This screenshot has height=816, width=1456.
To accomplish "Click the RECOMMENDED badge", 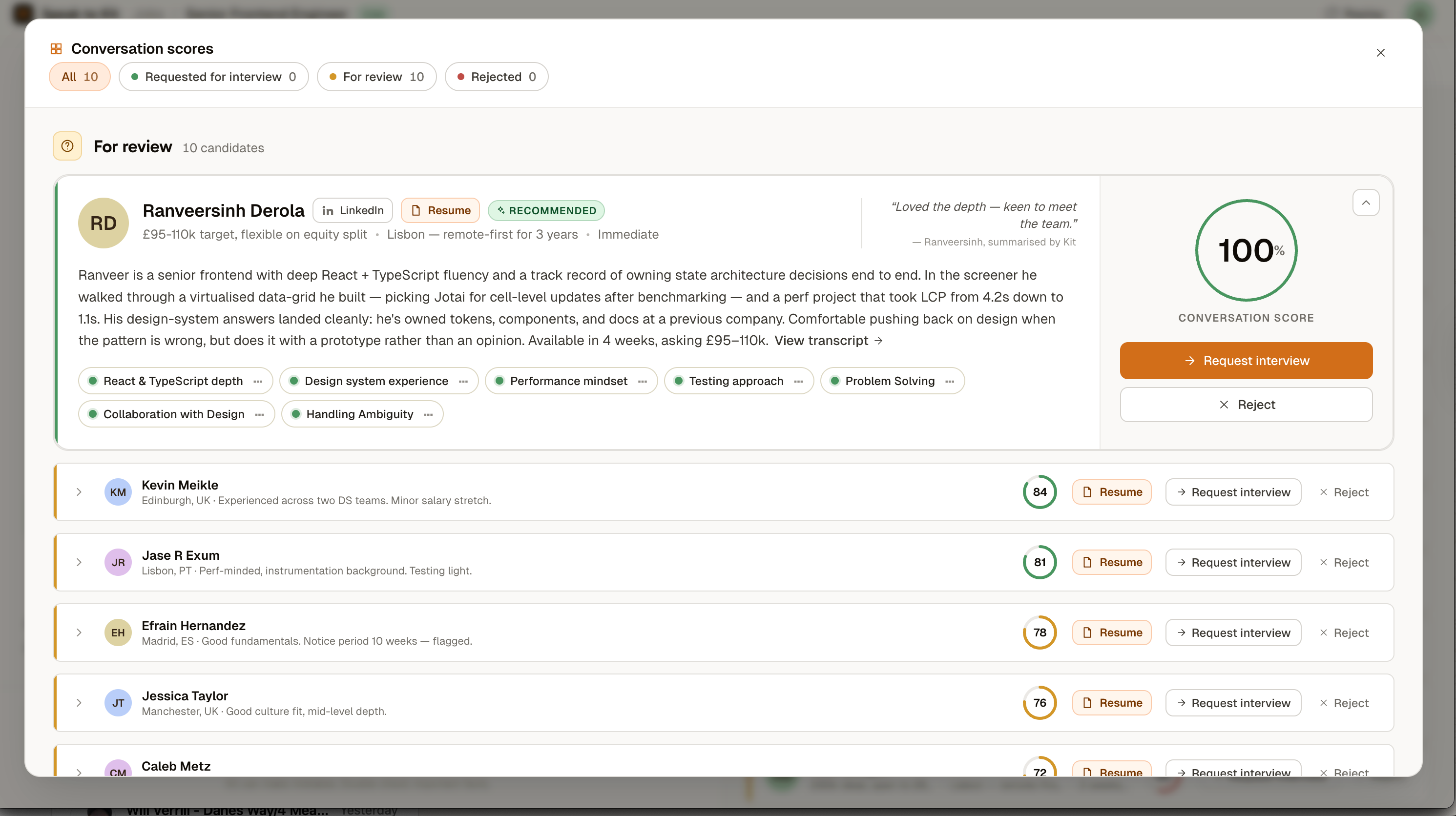I will pyautogui.click(x=546, y=210).
